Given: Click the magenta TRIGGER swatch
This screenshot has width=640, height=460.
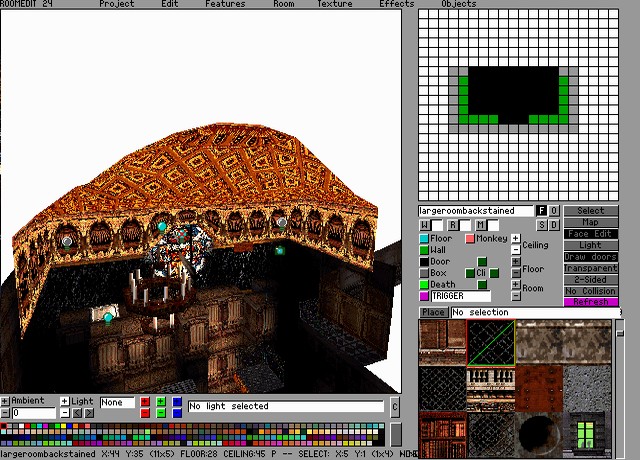Looking at the screenshot, I should coord(423,297).
